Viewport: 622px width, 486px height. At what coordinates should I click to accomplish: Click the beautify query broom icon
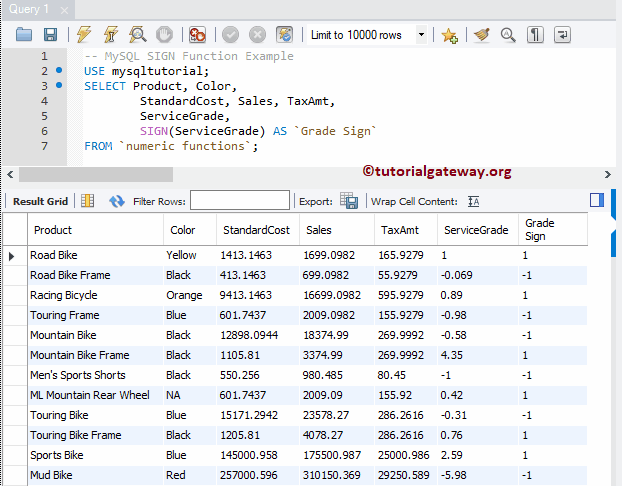[482, 35]
